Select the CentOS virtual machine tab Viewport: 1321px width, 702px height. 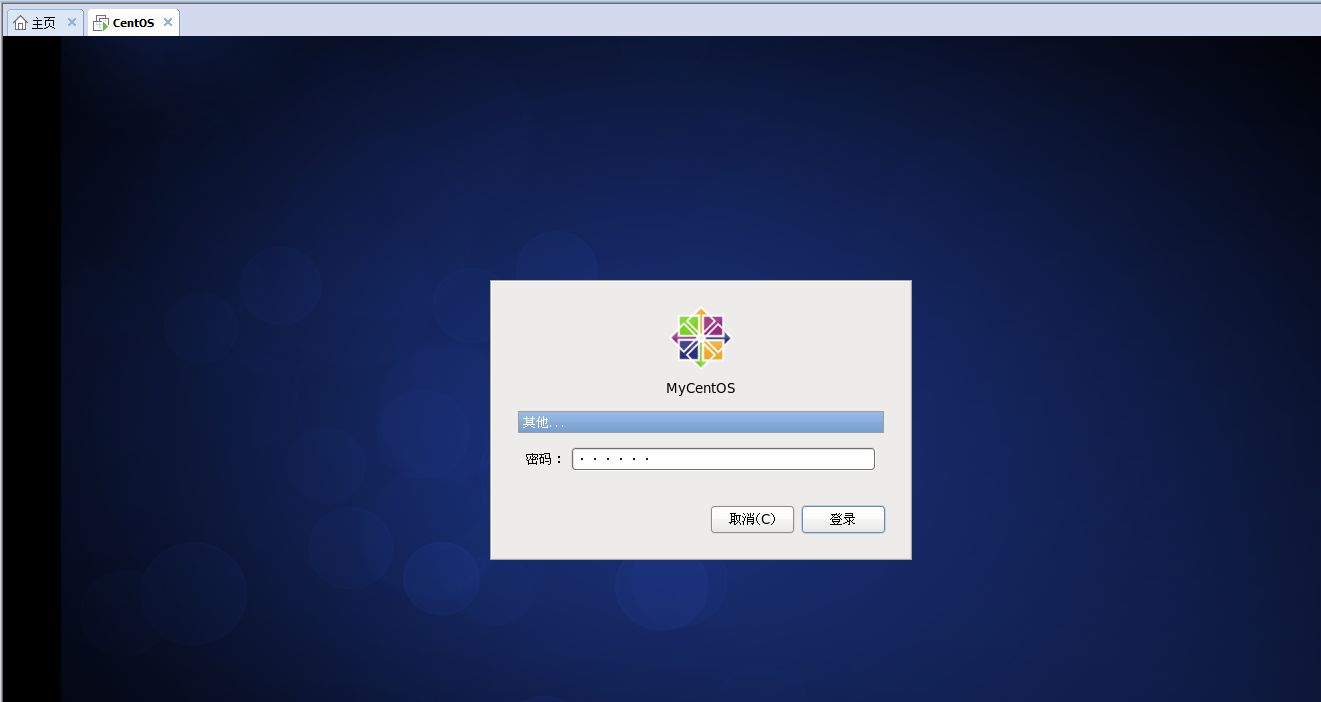[x=133, y=23]
